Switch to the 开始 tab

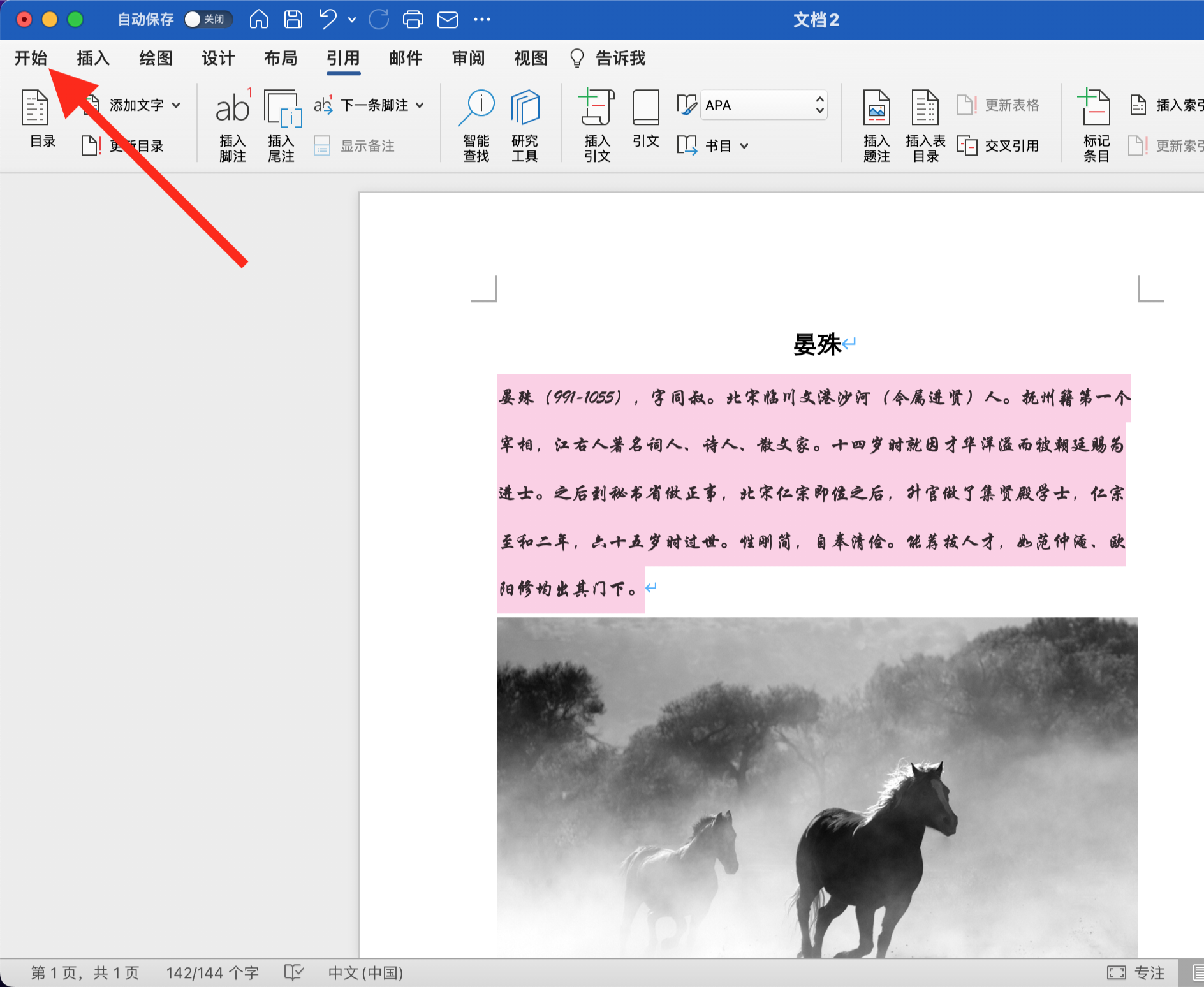point(31,58)
